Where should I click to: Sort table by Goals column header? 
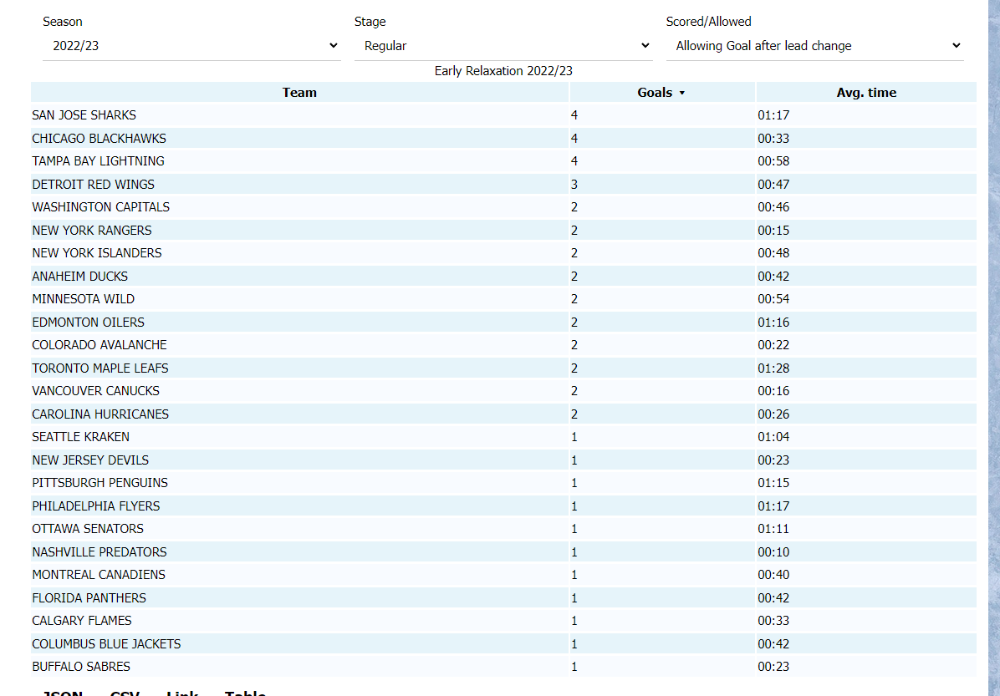[661, 93]
